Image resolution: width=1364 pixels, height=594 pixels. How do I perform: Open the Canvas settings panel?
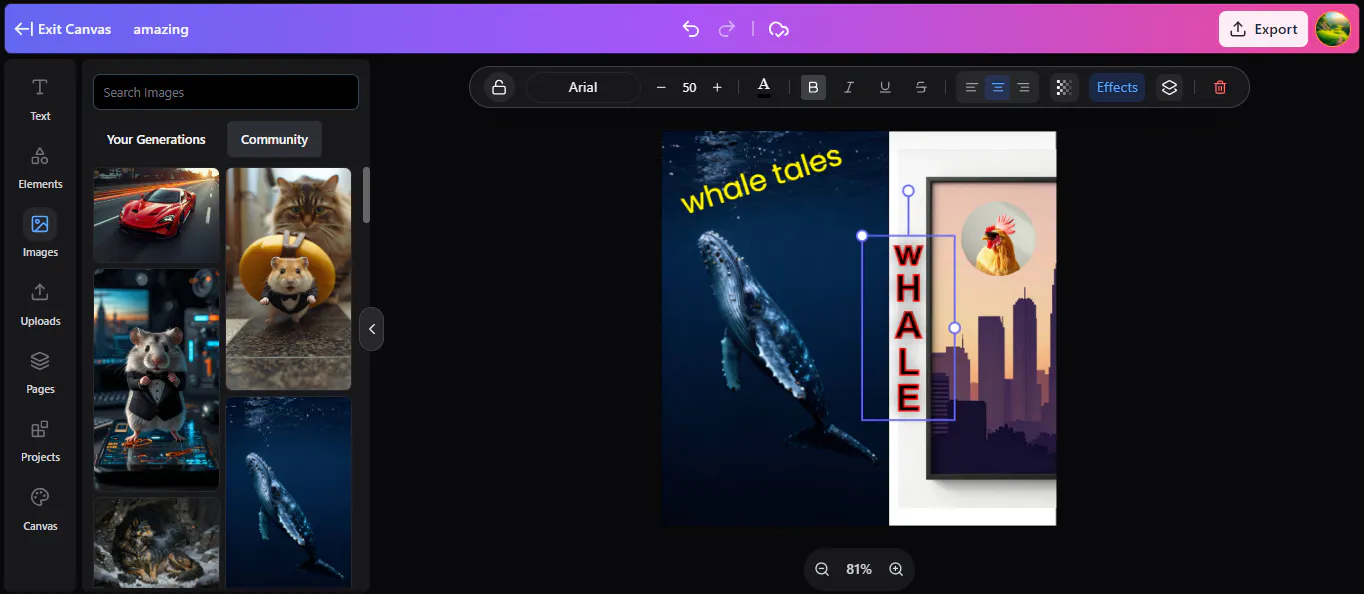40,509
